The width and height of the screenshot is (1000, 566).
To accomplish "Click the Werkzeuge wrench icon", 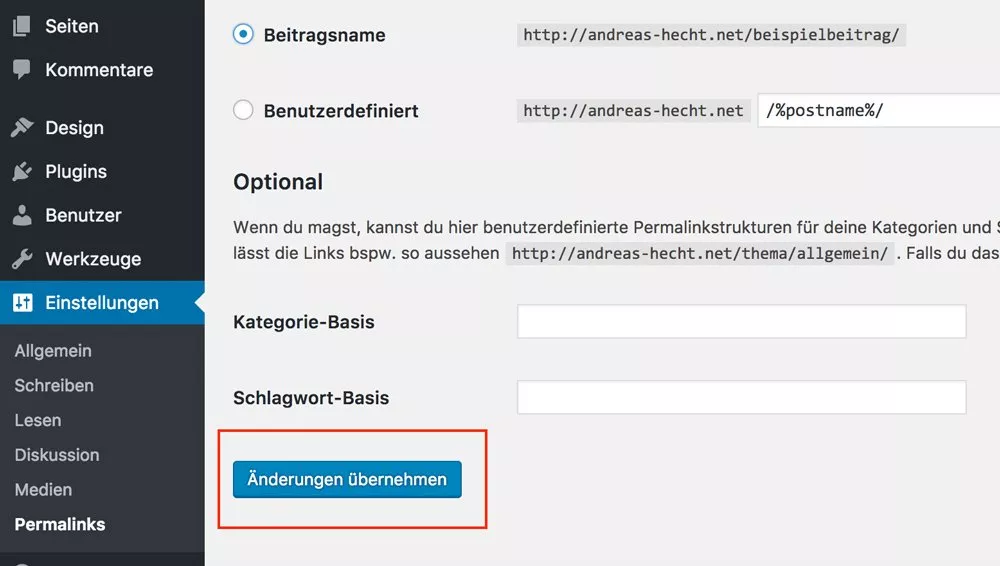I will point(22,259).
